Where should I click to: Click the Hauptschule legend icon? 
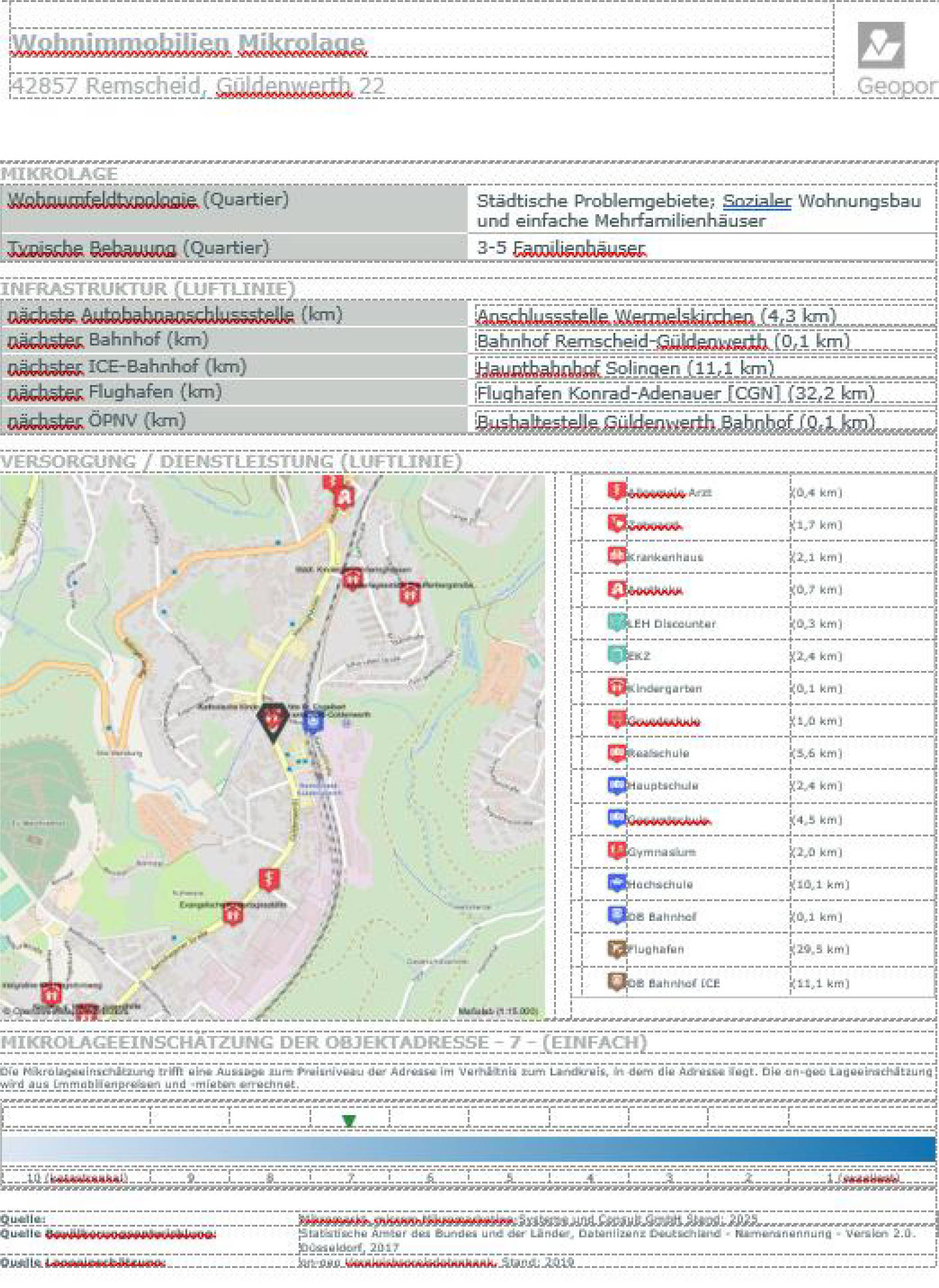pos(616,785)
